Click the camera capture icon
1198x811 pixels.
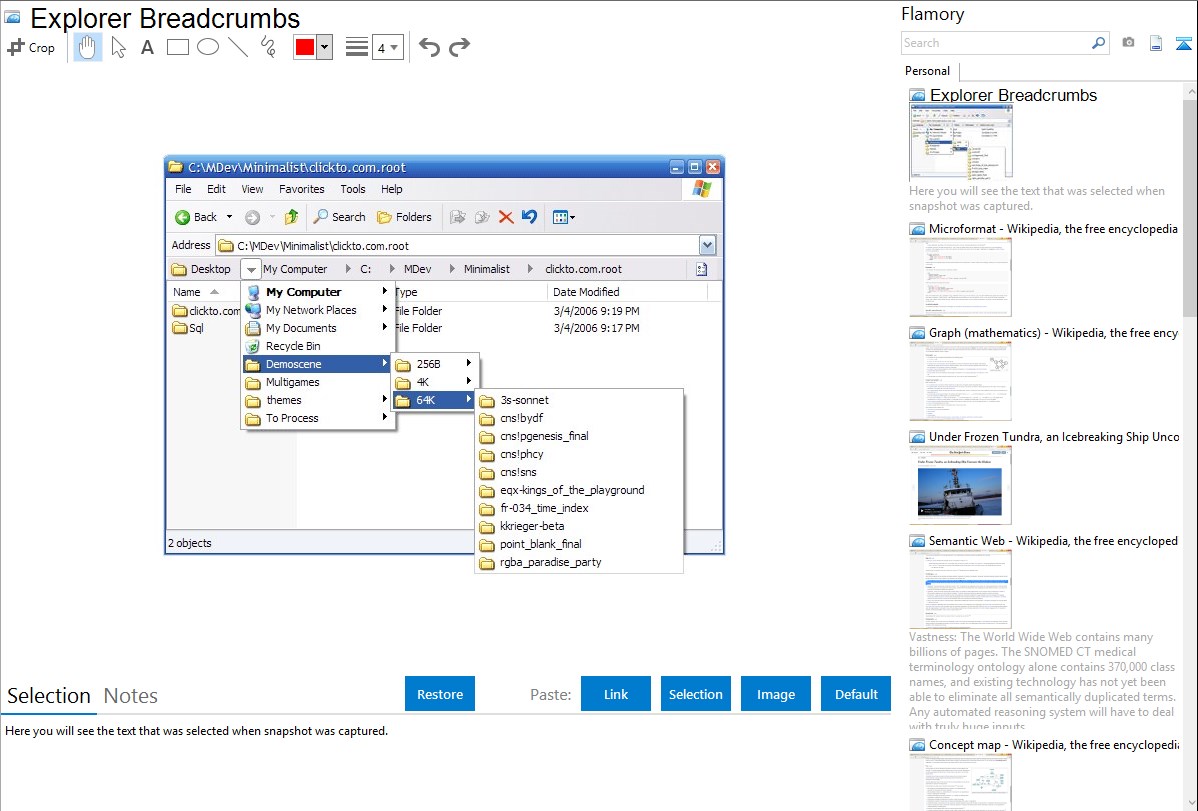click(x=1128, y=43)
